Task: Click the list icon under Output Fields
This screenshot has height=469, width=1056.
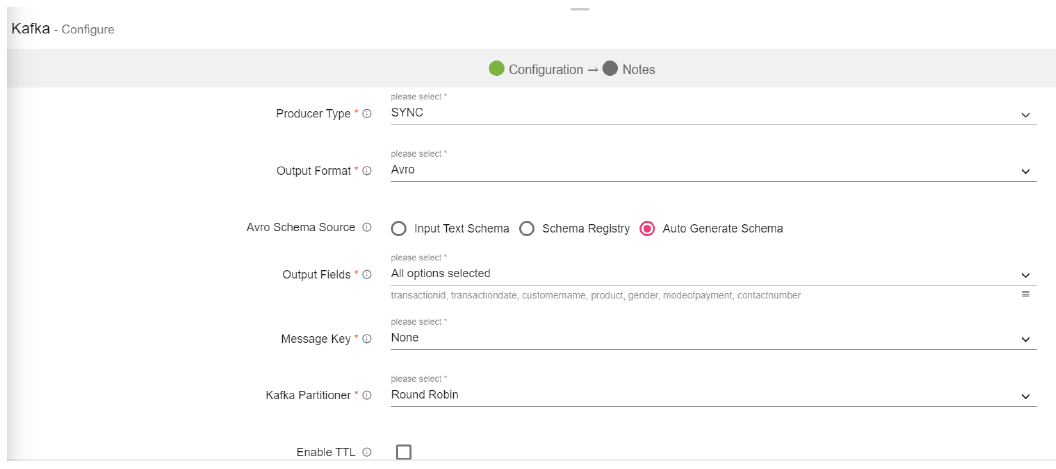Action: [x=1025, y=294]
